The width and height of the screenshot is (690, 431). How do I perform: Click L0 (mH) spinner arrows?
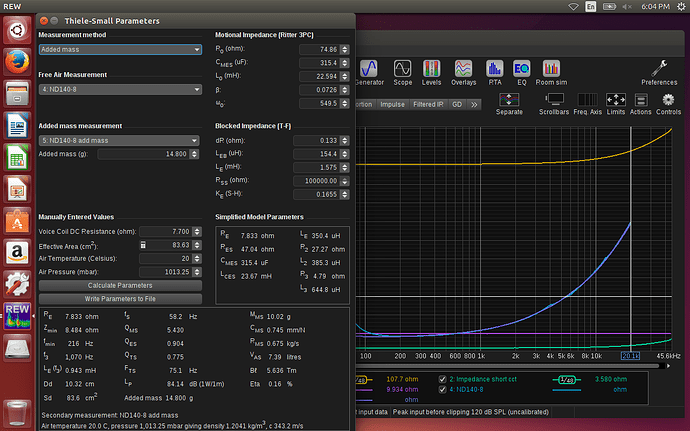[345, 76]
